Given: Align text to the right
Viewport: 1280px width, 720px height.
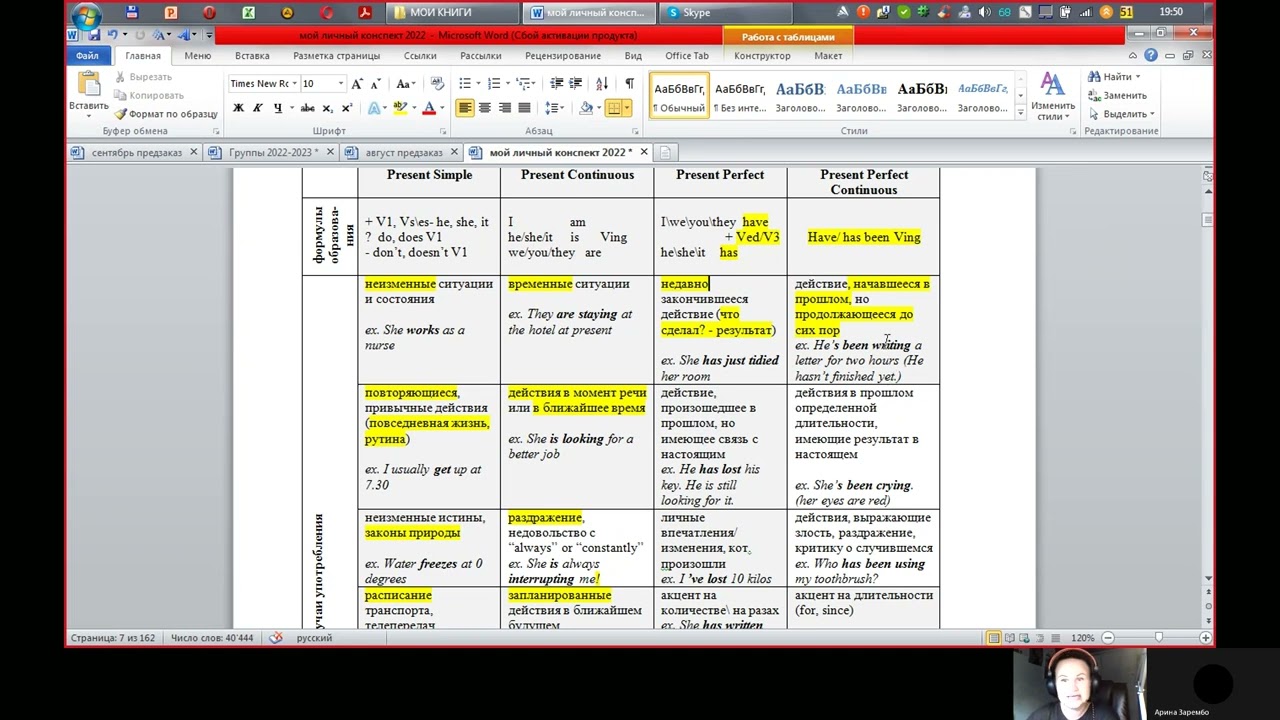Looking at the screenshot, I should coord(504,108).
